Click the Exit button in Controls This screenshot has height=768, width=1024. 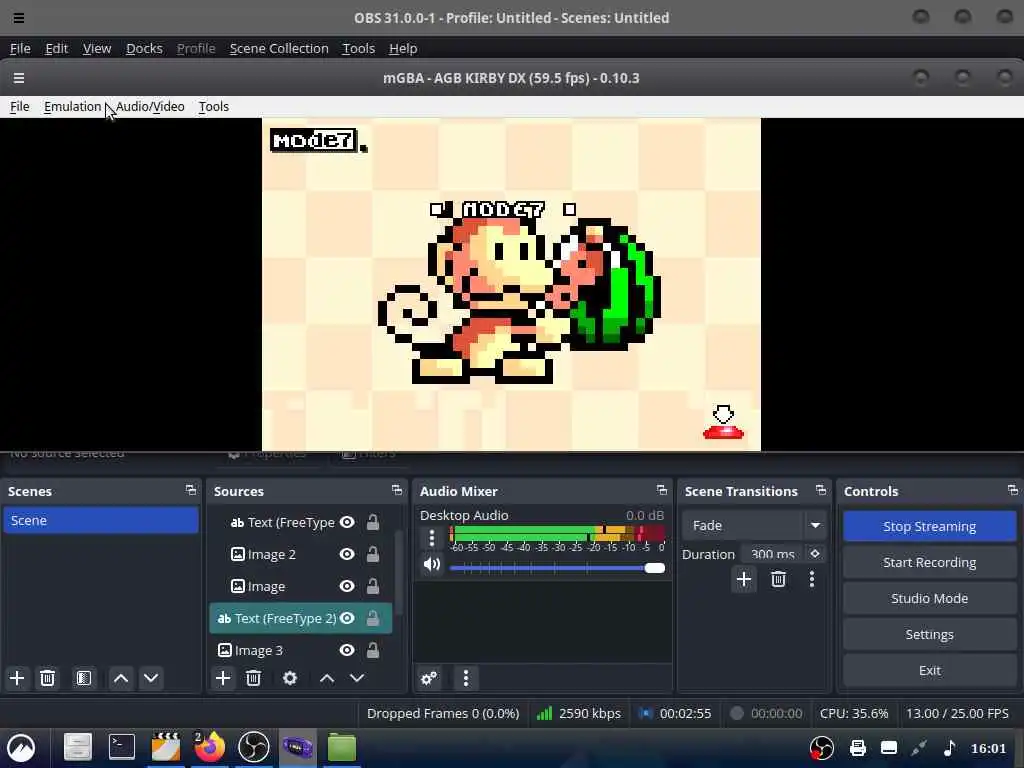[x=929, y=670]
